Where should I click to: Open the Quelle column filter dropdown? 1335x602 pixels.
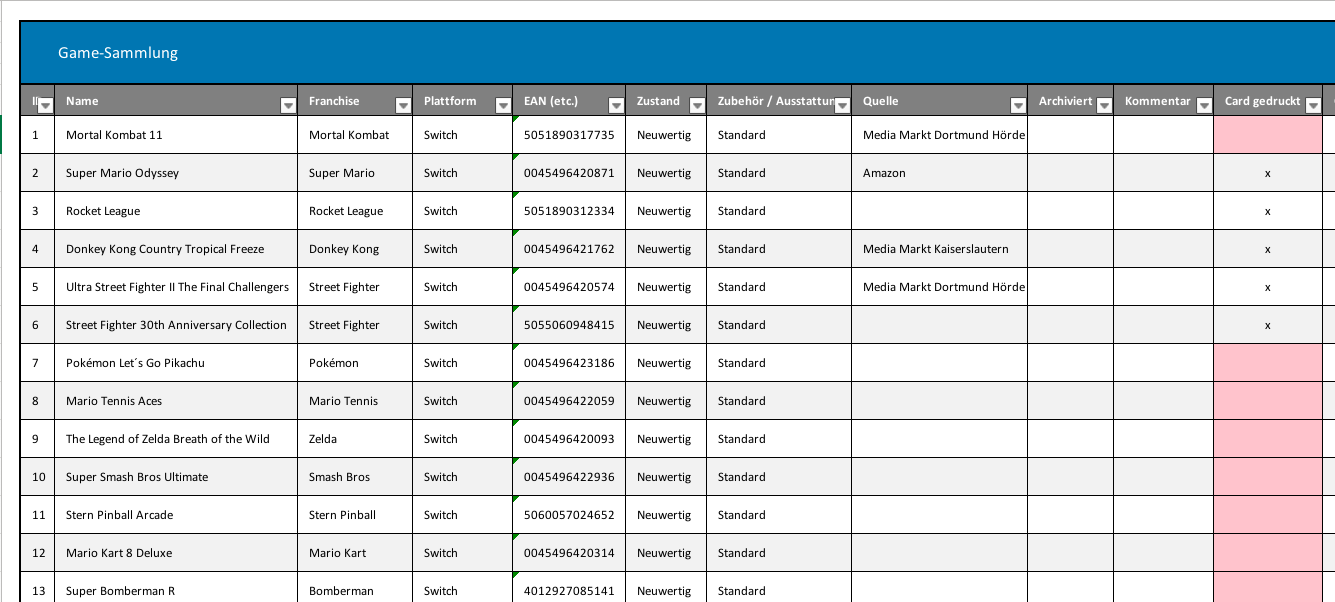pos(1018,105)
